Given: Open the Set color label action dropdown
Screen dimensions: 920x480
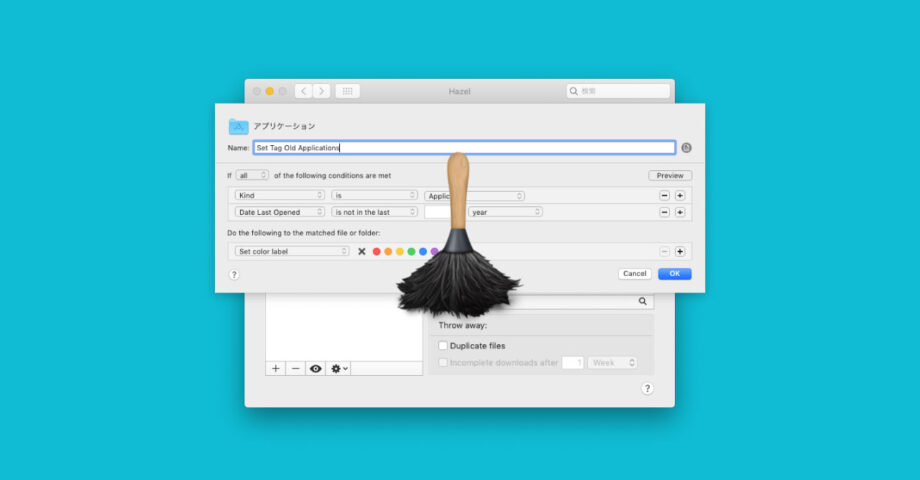Looking at the screenshot, I should coord(292,251).
